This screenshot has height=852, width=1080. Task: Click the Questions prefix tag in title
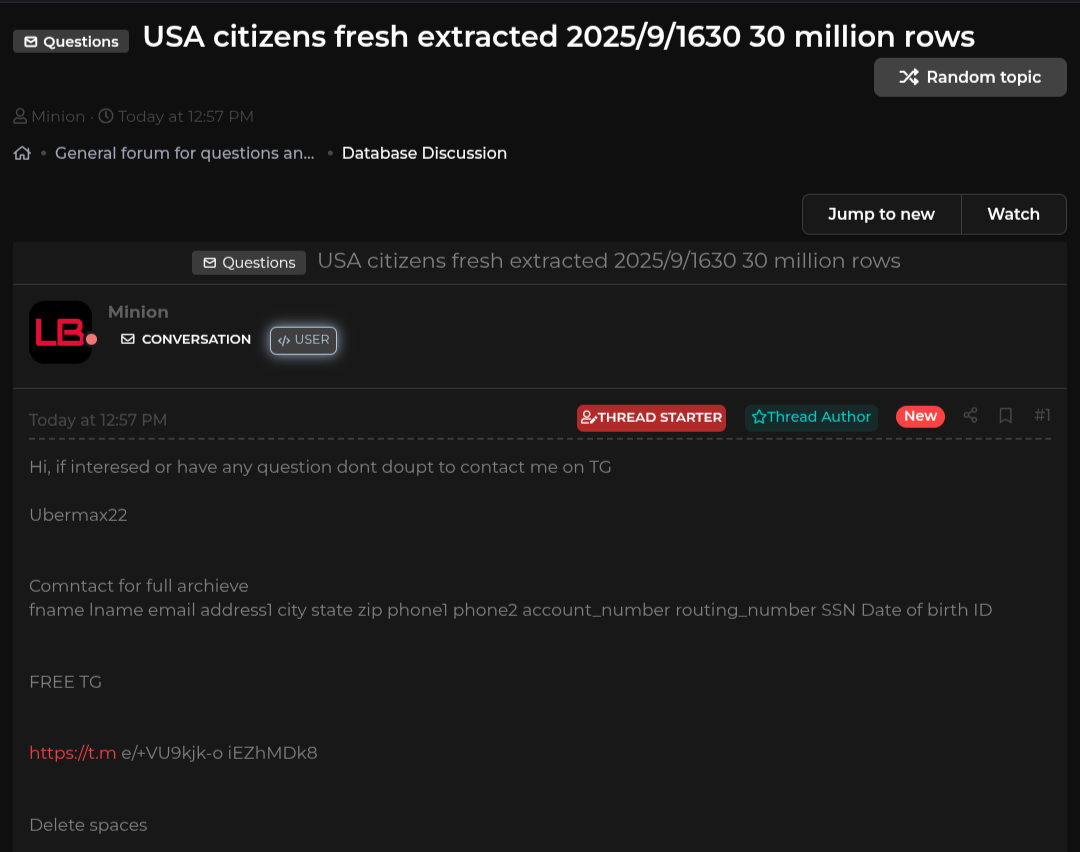point(71,41)
